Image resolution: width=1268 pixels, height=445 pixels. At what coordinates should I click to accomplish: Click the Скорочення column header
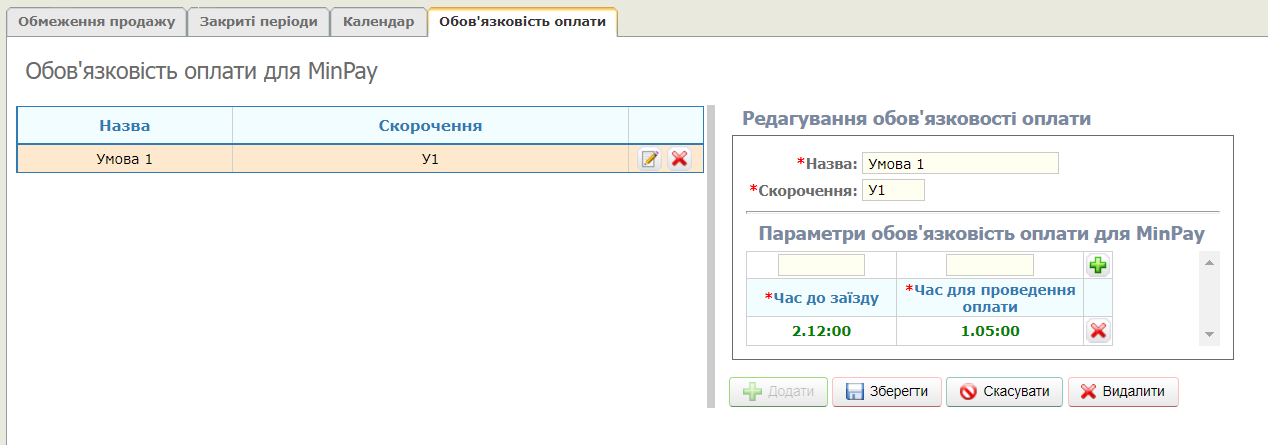(x=430, y=126)
